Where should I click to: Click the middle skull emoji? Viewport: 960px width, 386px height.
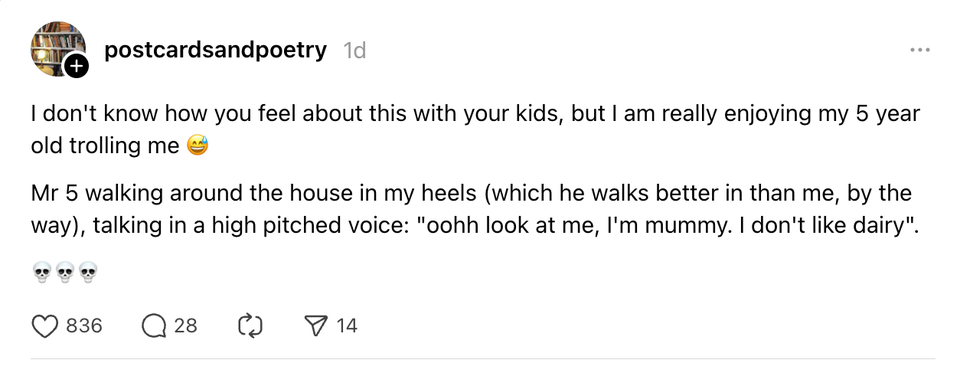point(65,272)
